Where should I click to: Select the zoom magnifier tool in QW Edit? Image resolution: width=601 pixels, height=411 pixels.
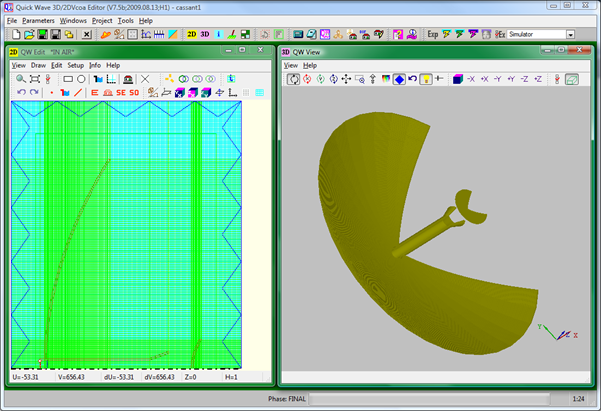pyautogui.click(x=20, y=78)
